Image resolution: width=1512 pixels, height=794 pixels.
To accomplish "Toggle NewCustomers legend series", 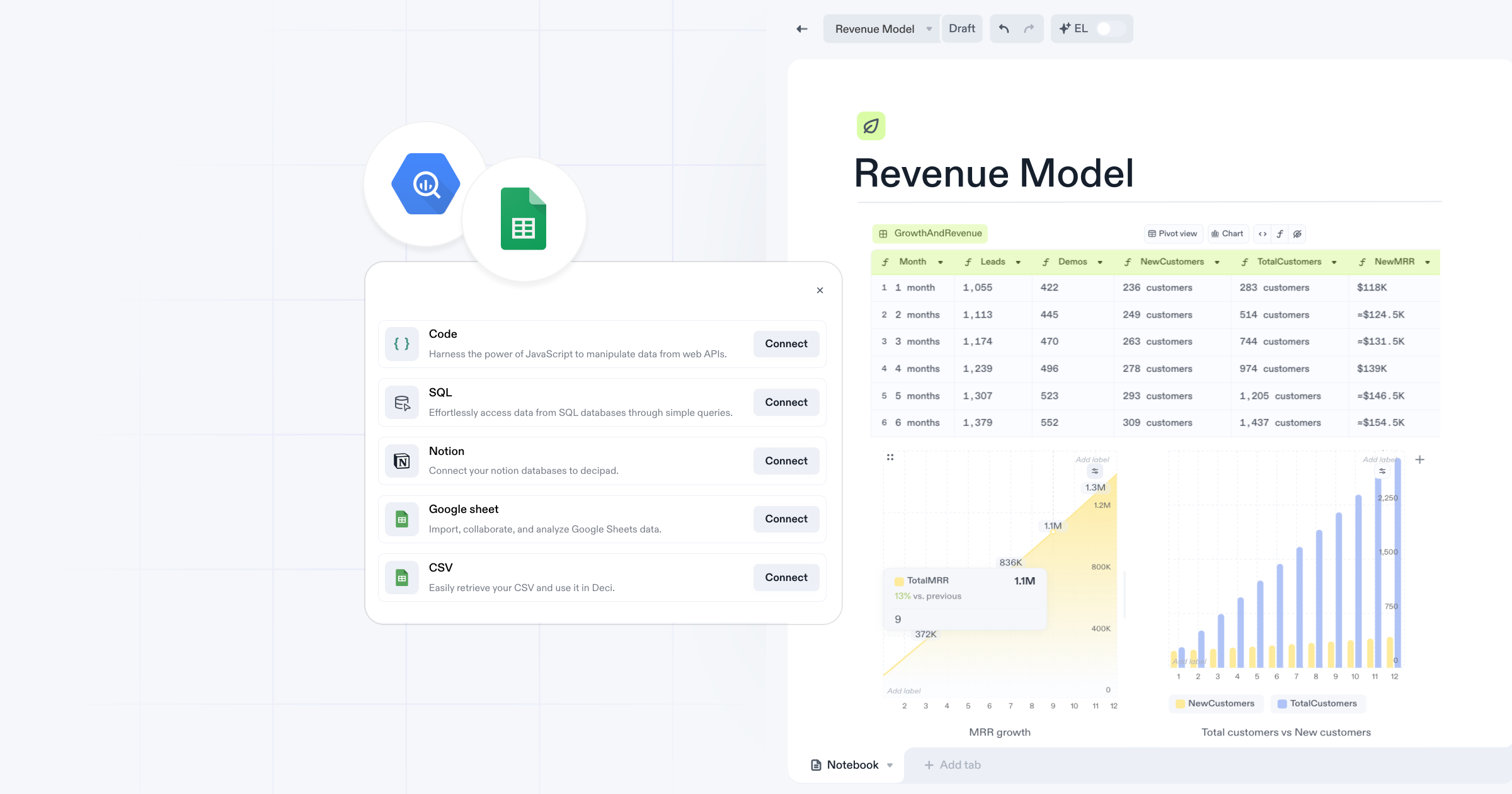I will (1215, 704).
